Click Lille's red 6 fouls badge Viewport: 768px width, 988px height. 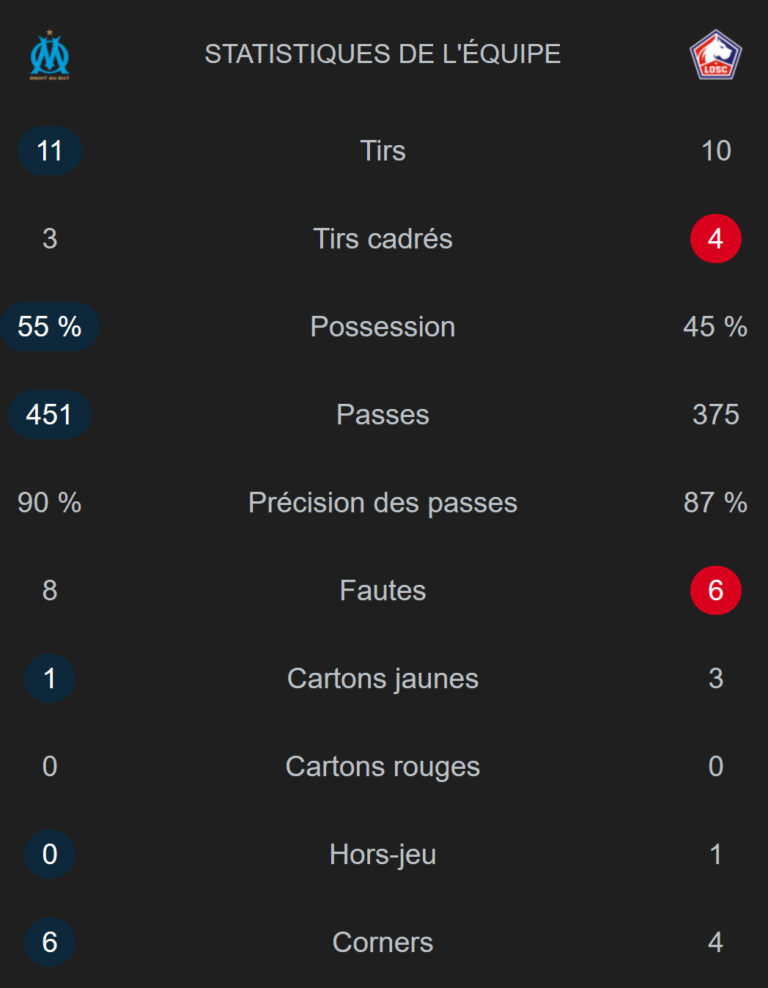(x=715, y=591)
